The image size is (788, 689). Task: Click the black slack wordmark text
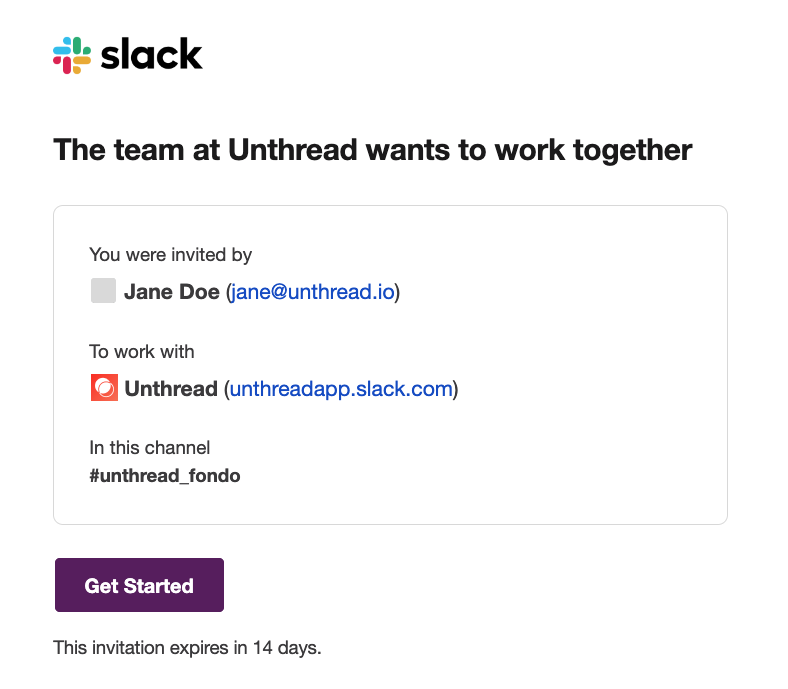click(x=151, y=54)
